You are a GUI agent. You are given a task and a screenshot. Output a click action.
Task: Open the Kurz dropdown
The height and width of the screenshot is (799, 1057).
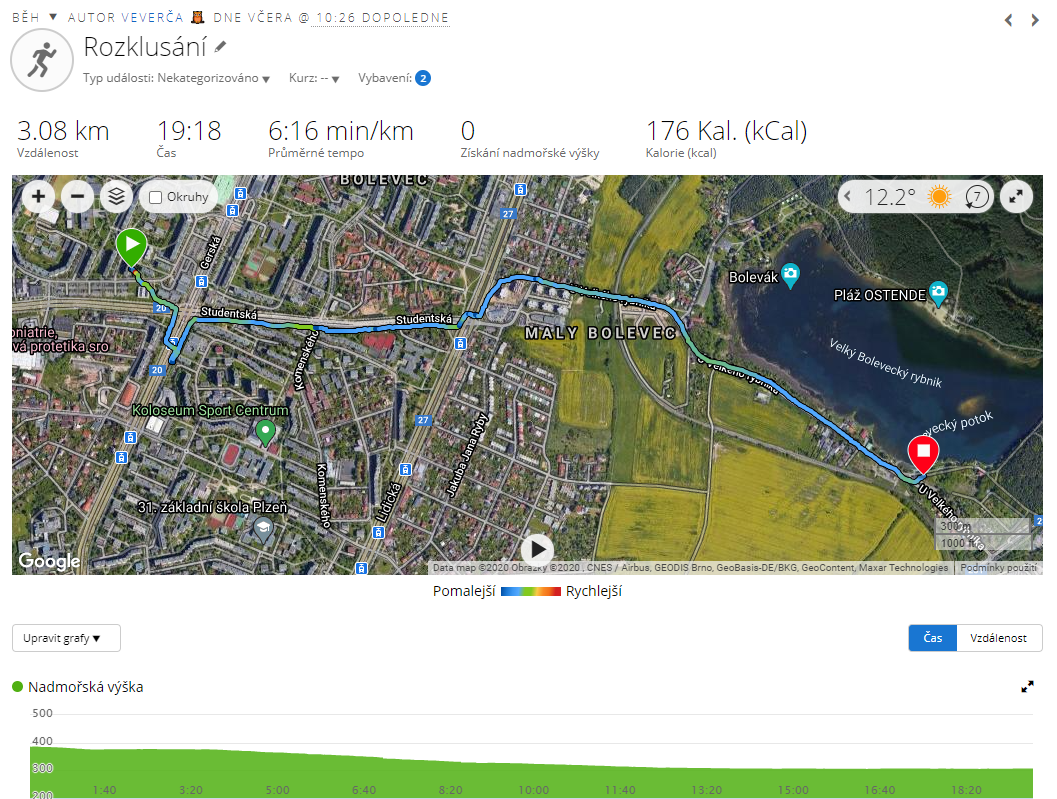(x=315, y=78)
